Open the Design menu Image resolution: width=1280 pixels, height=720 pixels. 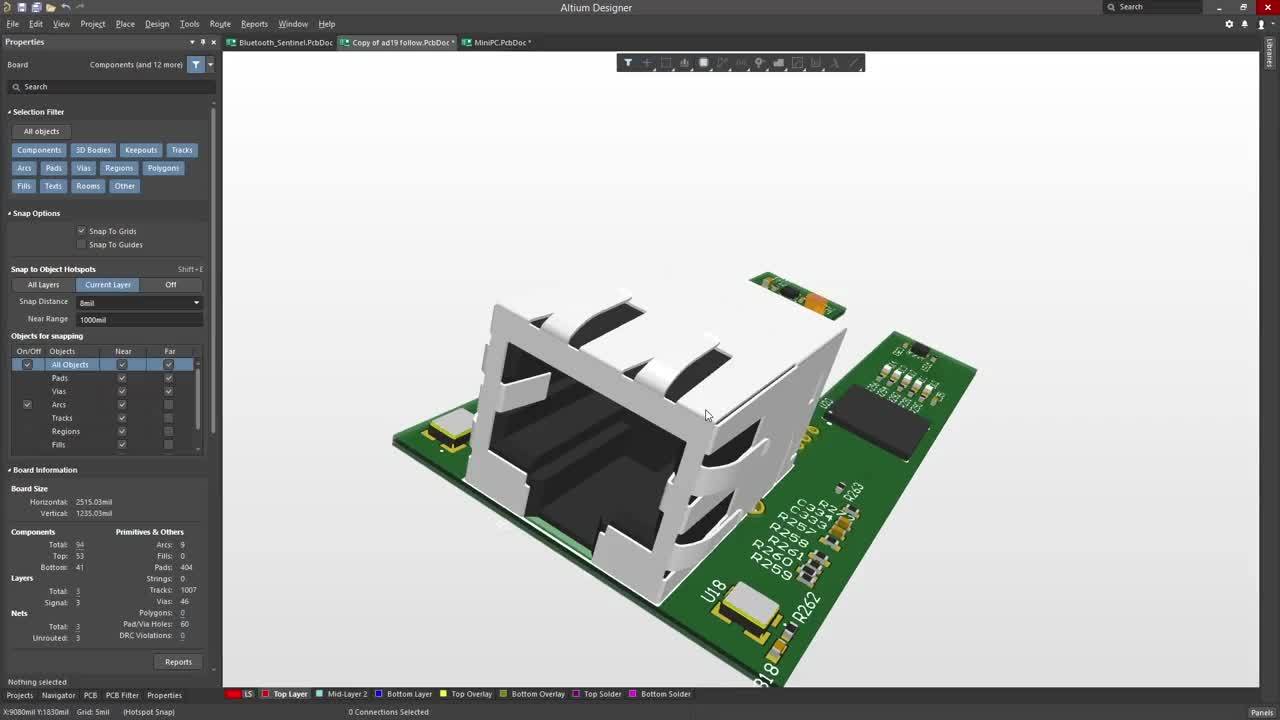157,24
